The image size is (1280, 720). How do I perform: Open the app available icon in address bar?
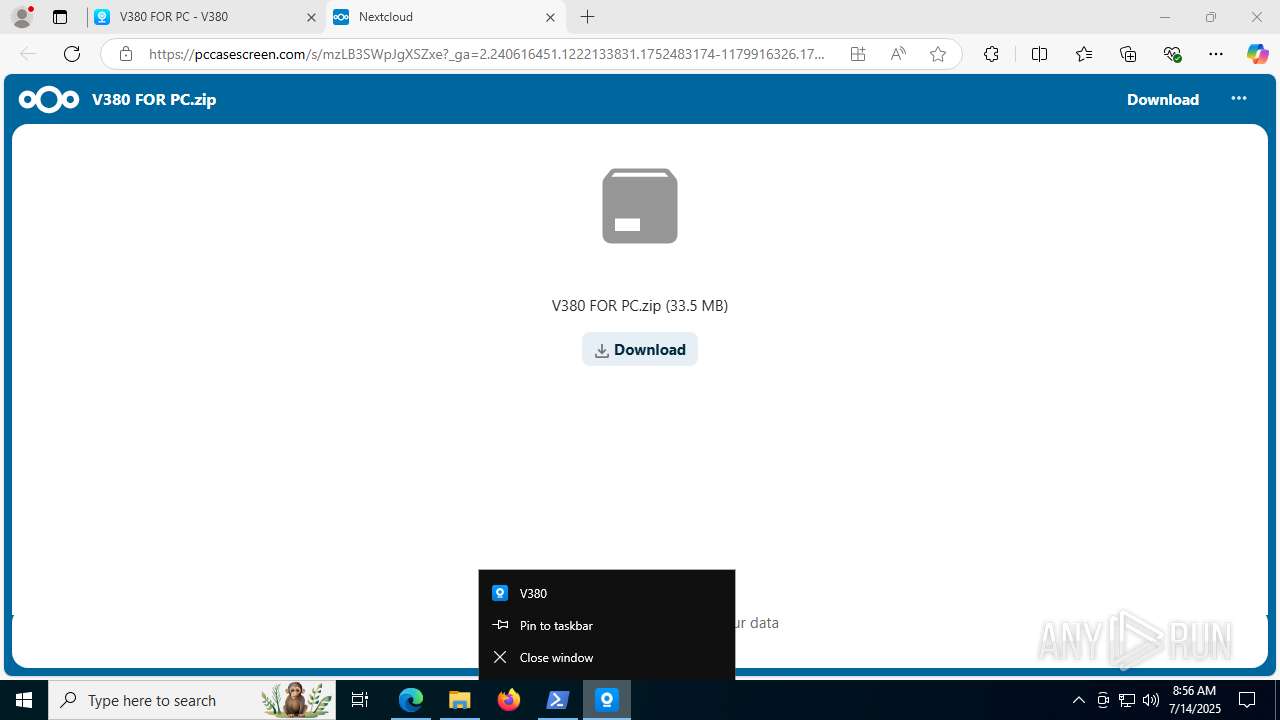[858, 54]
